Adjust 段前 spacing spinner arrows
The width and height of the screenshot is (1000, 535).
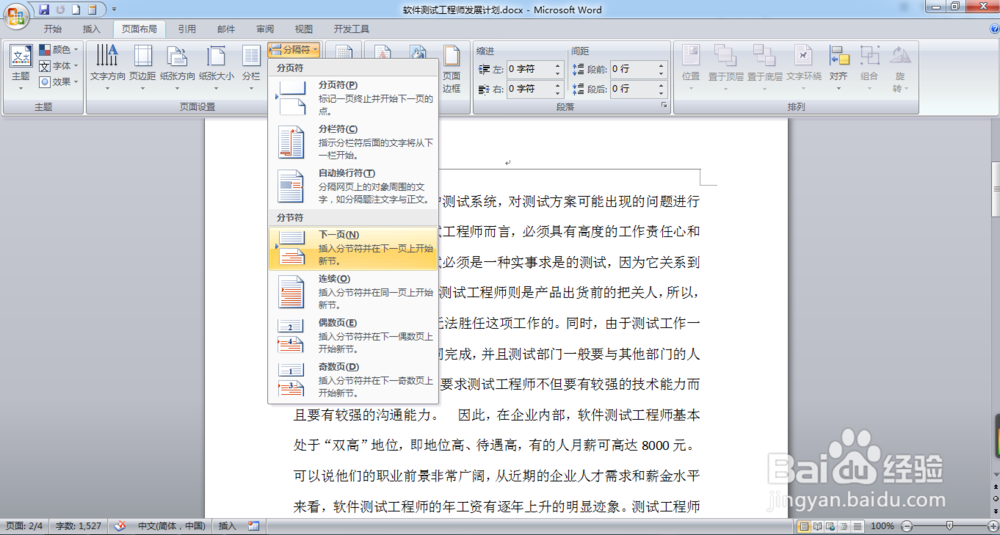661,69
